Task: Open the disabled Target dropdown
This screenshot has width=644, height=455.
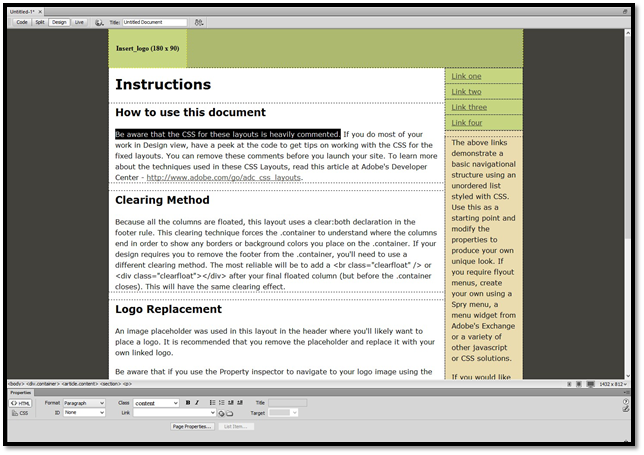Action: pyautogui.click(x=283, y=413)
